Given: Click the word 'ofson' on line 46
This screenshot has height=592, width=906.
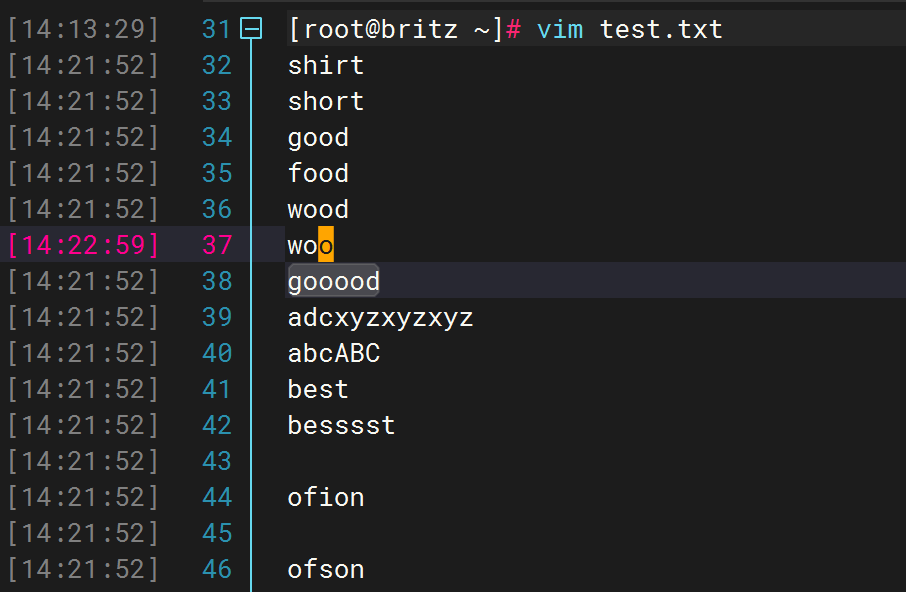Looking at the screenshot, I should pyautogui.click(x=326, y=569).
